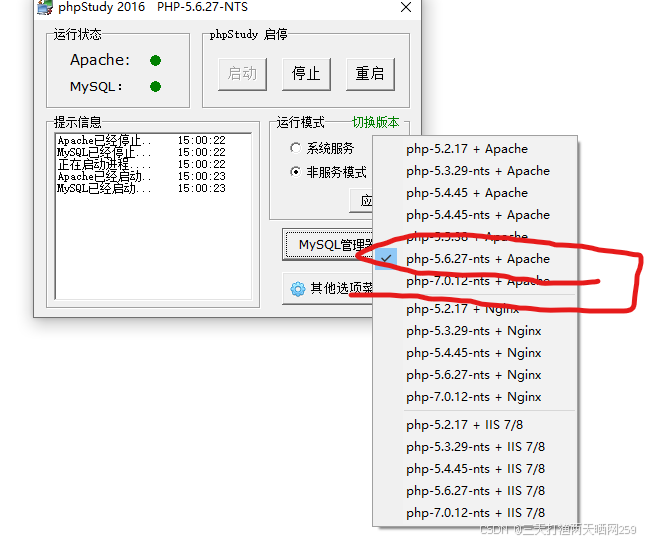Image resolution: width=645 pixels, height=541 pixels.
Task: Click the disabled 启动 button
Action: [242, 74]
